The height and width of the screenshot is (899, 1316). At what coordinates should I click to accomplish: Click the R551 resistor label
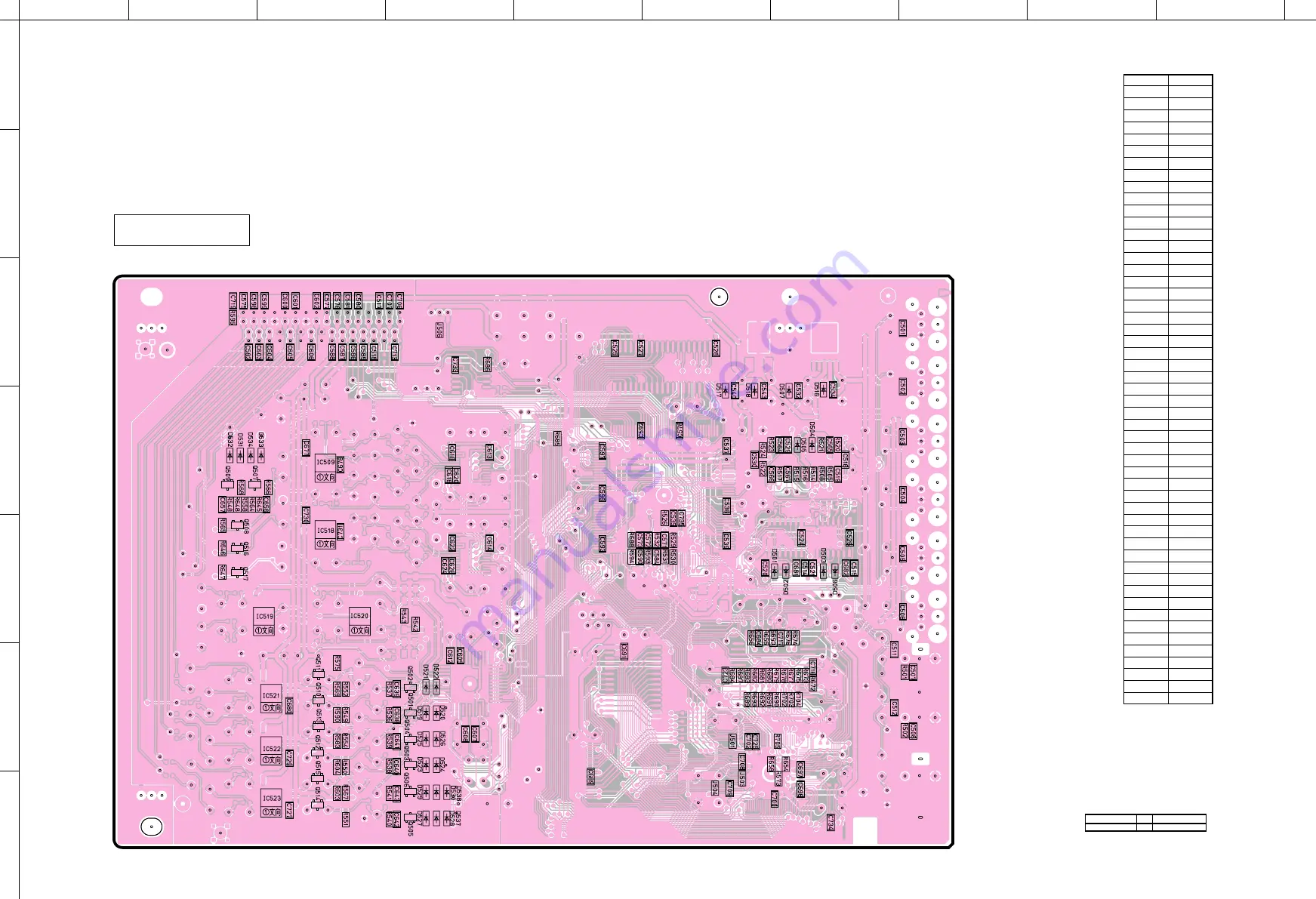pyautogui.click(x=345, y=819)
